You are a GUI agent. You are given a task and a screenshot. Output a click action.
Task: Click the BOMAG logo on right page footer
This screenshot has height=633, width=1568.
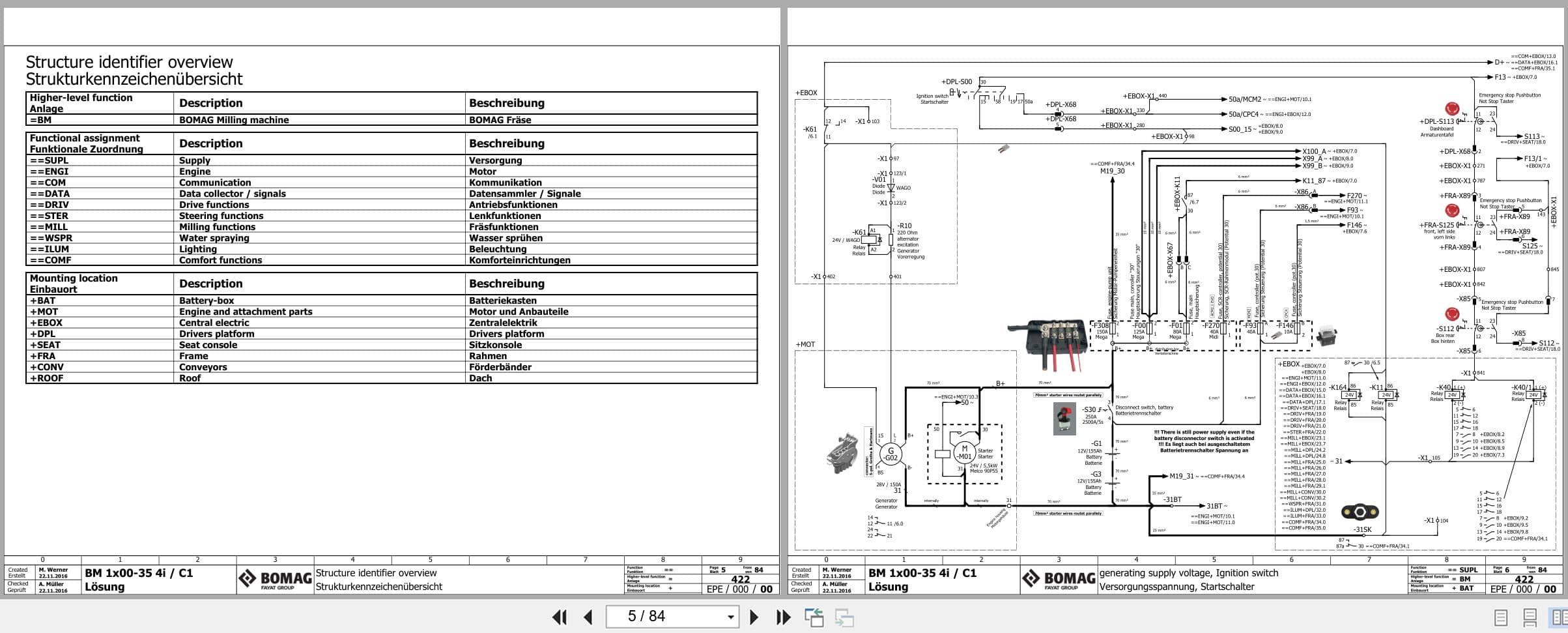(x=1059, y=579)
